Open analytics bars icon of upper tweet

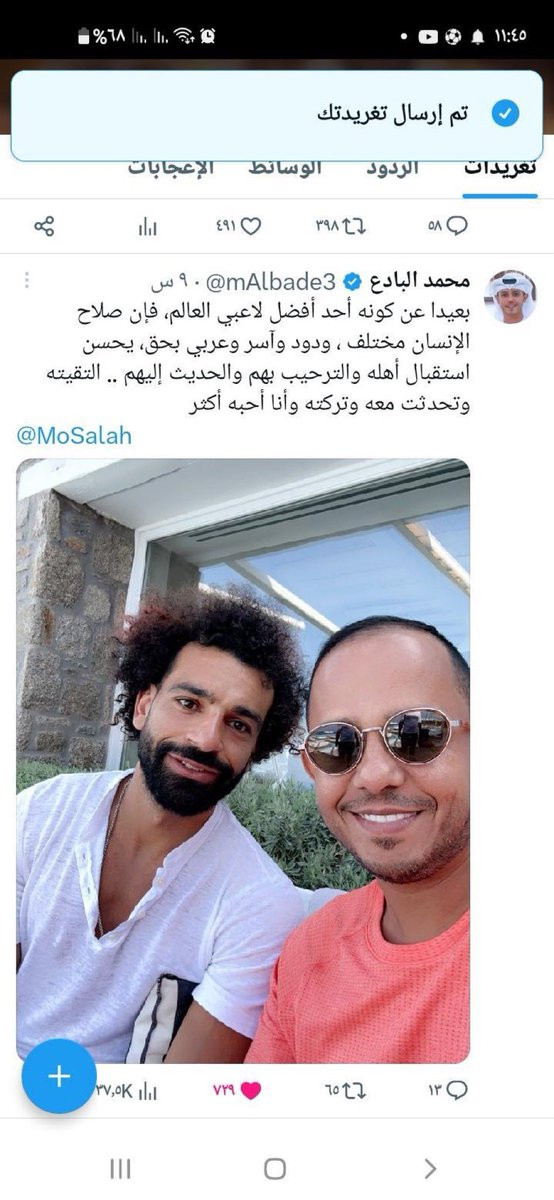point(147,227)
